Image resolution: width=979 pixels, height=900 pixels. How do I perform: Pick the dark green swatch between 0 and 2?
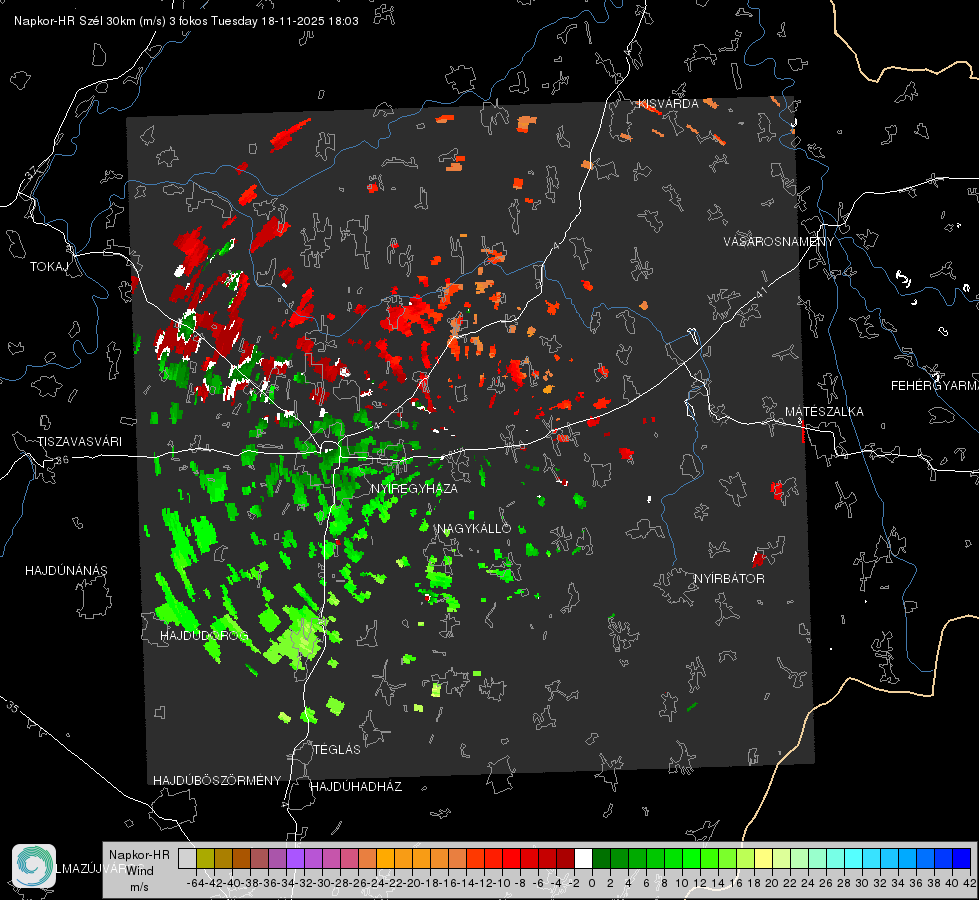click(x=601, y=858)
